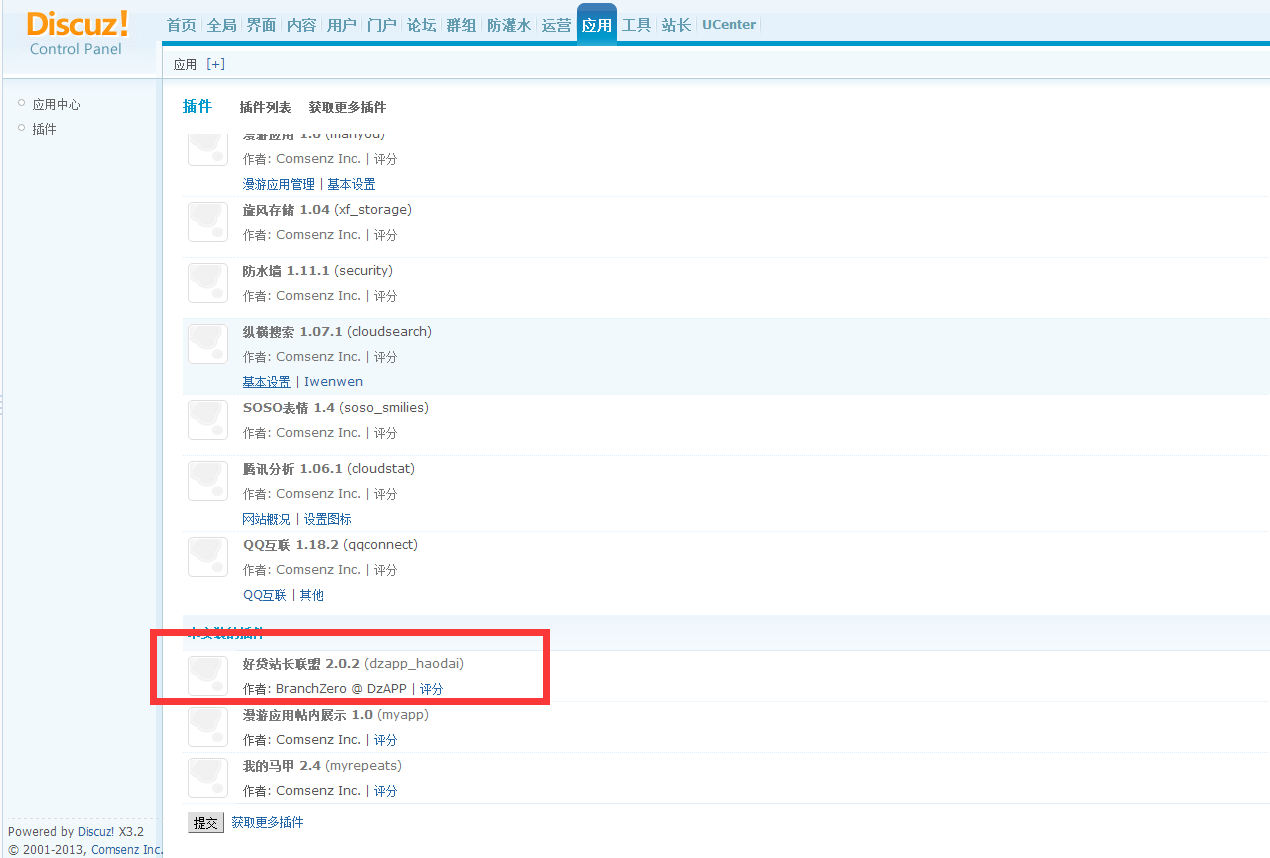Open the 门户 top menu
Viewport: 1270px width, 858px height.
tap(381, 25)
